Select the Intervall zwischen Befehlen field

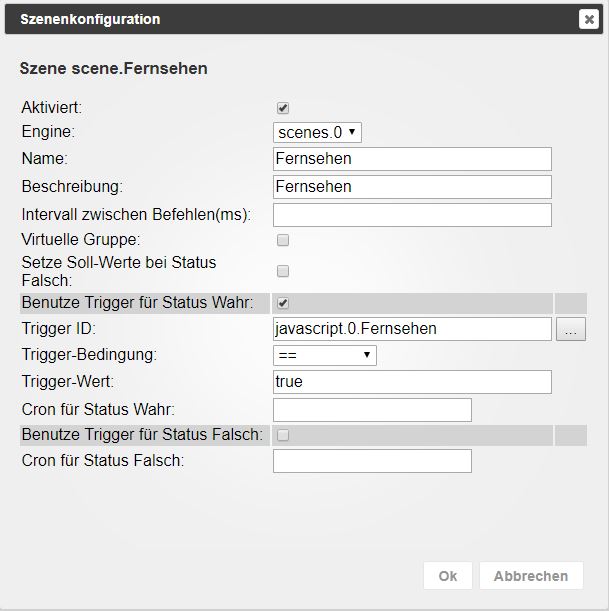click(x=412, y=215)
